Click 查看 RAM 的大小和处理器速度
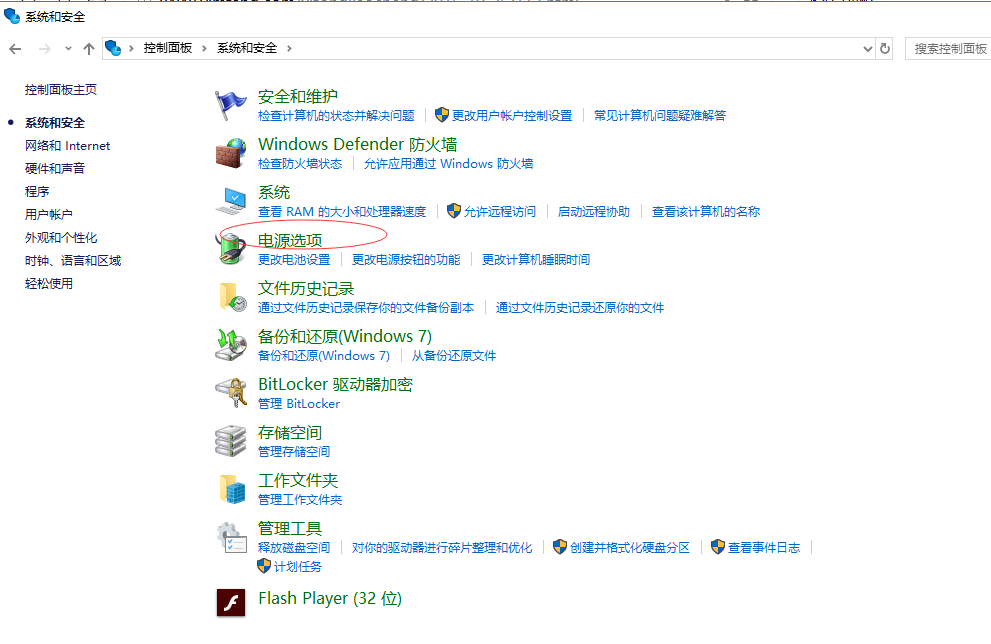 342,212
